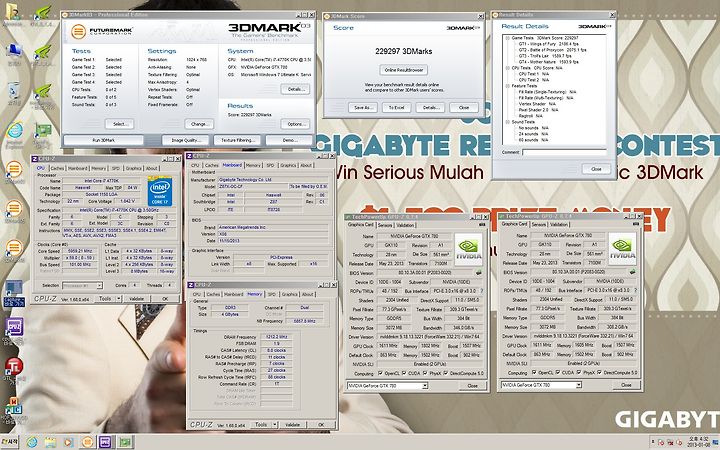Image resolution: width=720 pixels, height=450 pixels.
Task: Click NVIDIA logo in the left GPU-Z window
Action: [468, 249]
